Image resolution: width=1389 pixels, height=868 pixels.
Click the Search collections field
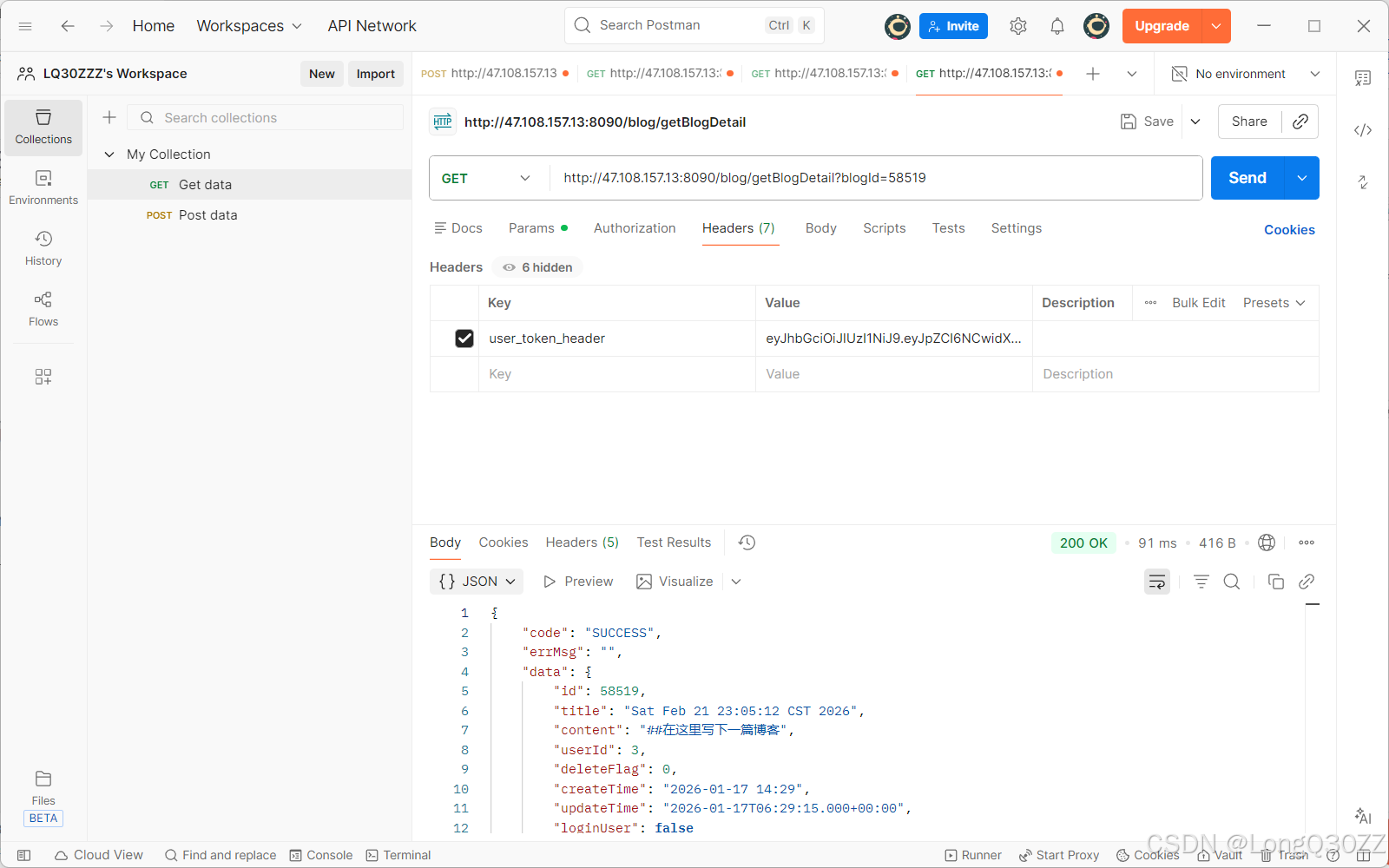click(266, 117)
